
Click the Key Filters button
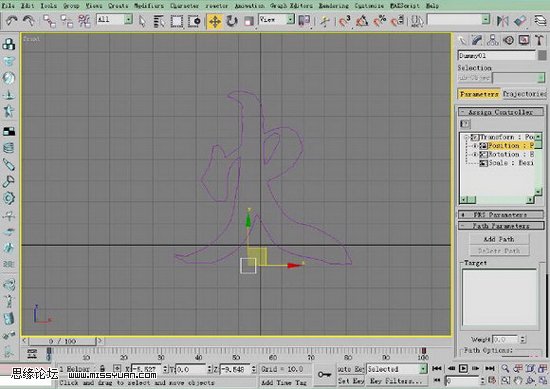[396, 381]
